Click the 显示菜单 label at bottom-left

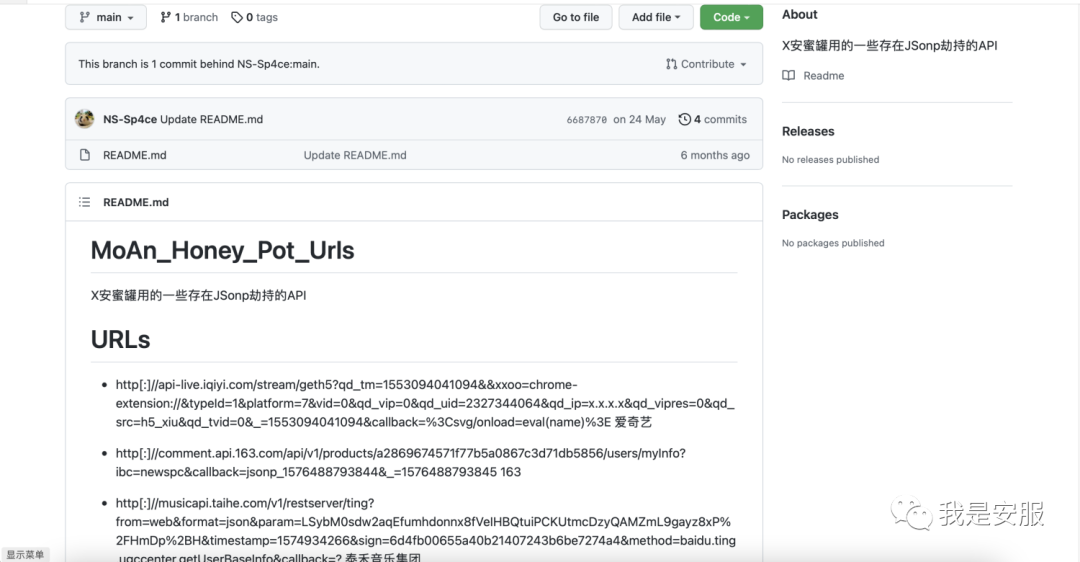coord(25,554)
